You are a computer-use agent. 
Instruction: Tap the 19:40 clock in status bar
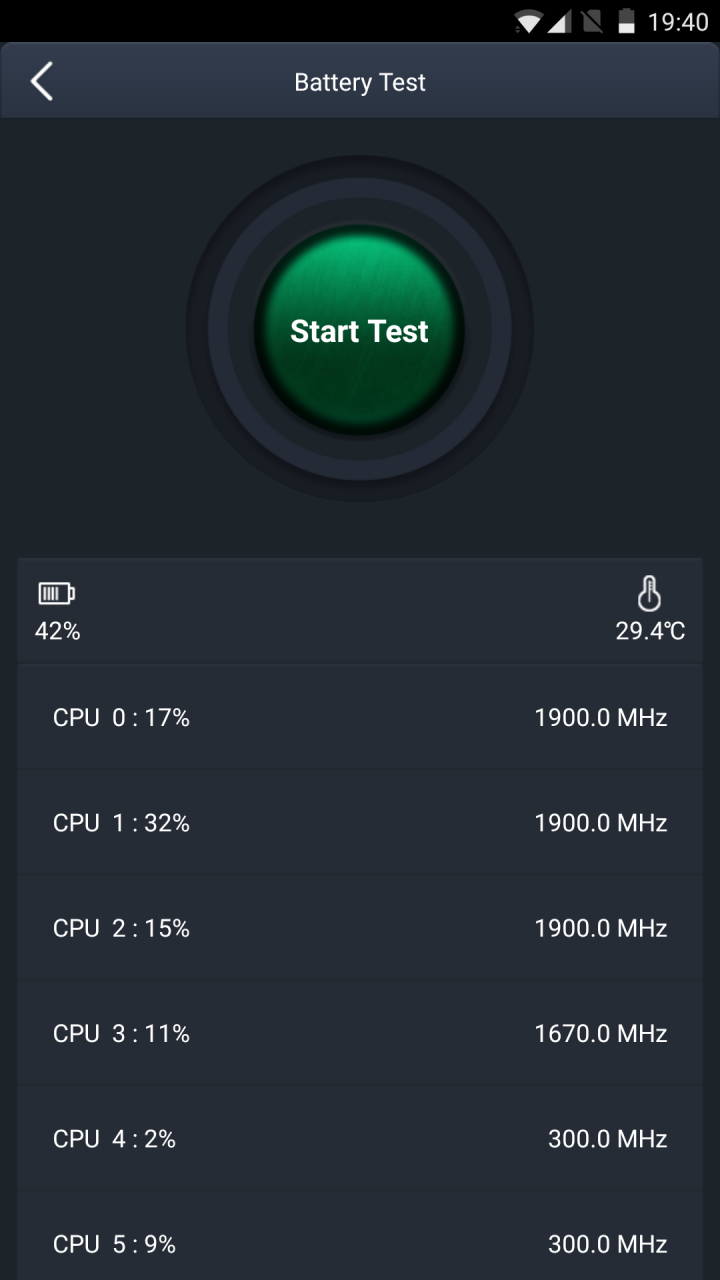click(x=678, y=22)
